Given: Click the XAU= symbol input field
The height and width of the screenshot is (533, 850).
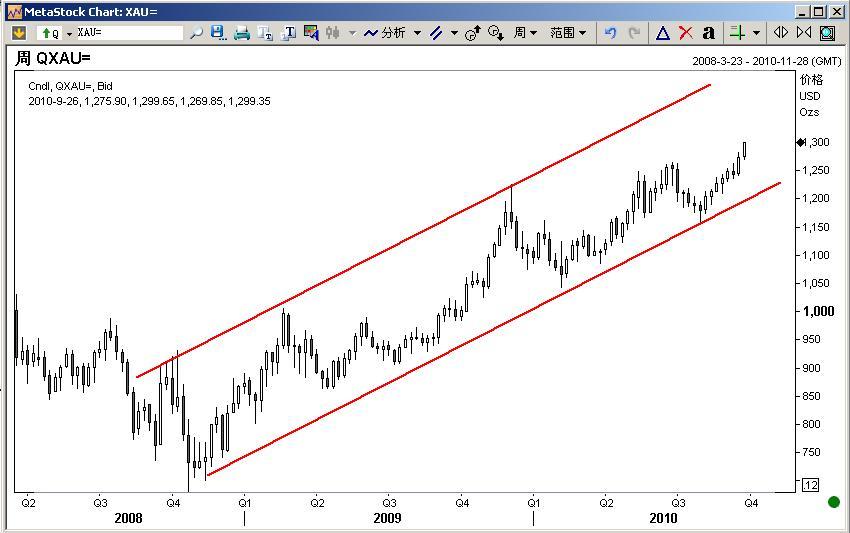Looking at the screenshot, I should [x=128, y=33].
